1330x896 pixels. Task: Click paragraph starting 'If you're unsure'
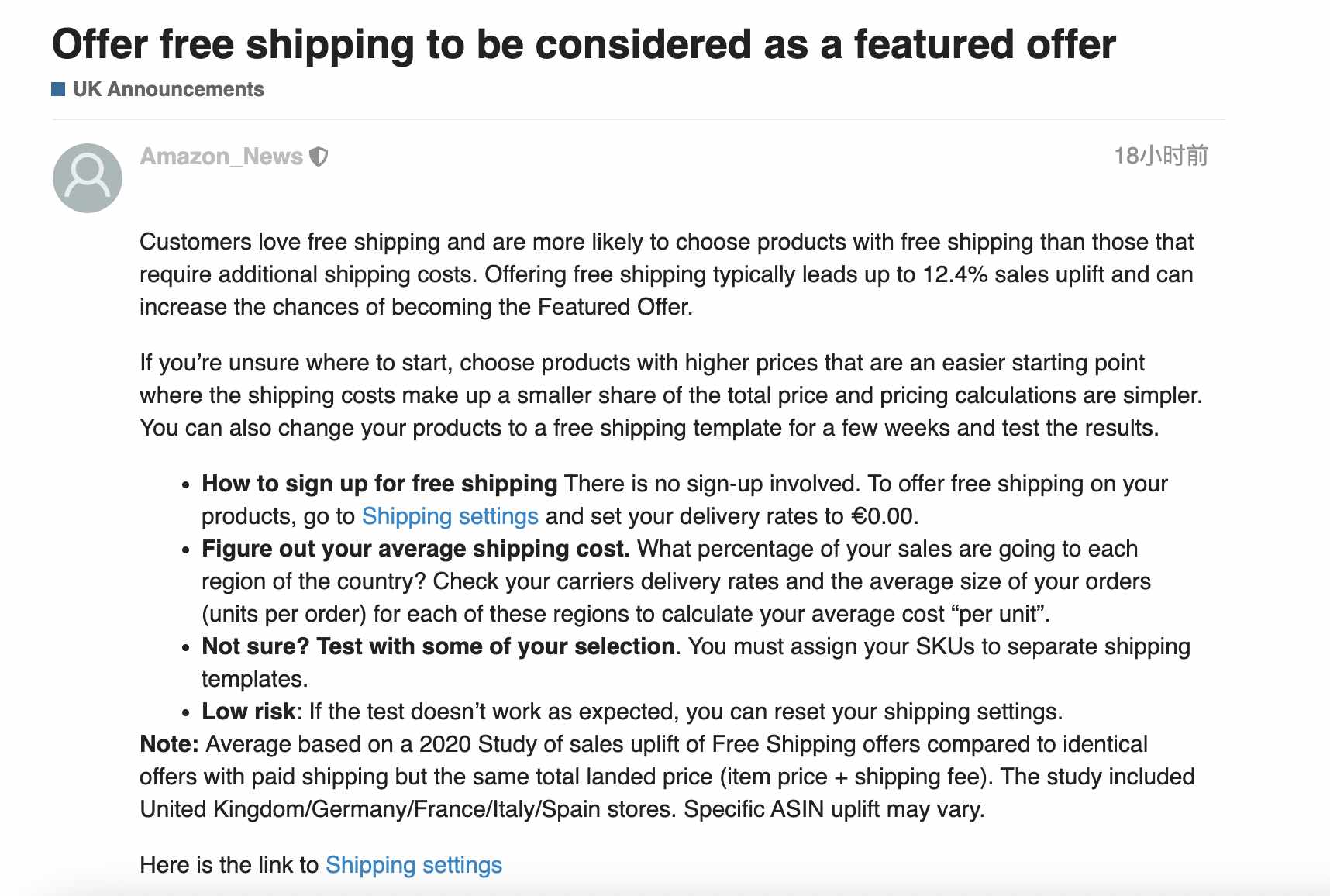click(671, 395)
